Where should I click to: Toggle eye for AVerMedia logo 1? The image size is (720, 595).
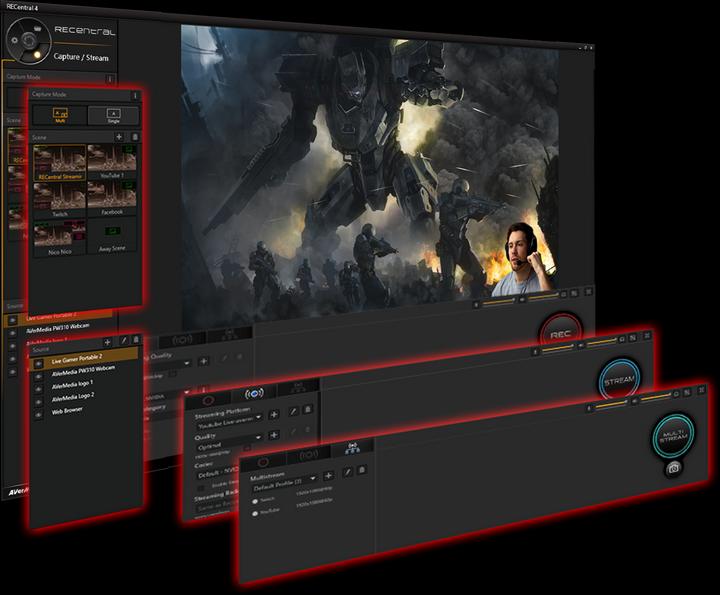(39, 389)
